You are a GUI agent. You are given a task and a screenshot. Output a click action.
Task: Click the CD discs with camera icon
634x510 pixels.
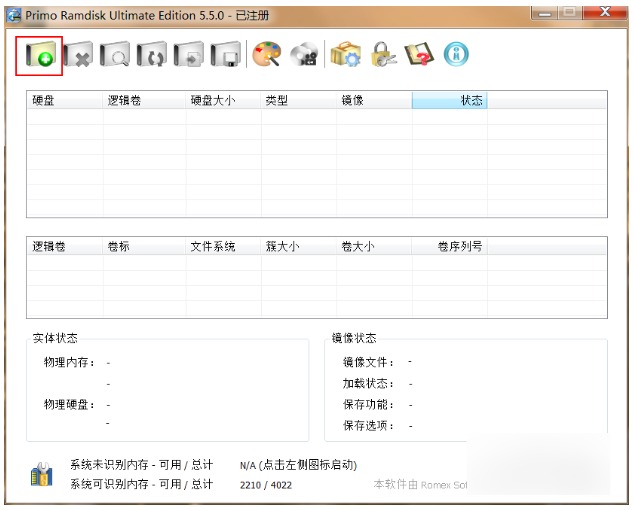pyautogui.click(x=304, y=54)
